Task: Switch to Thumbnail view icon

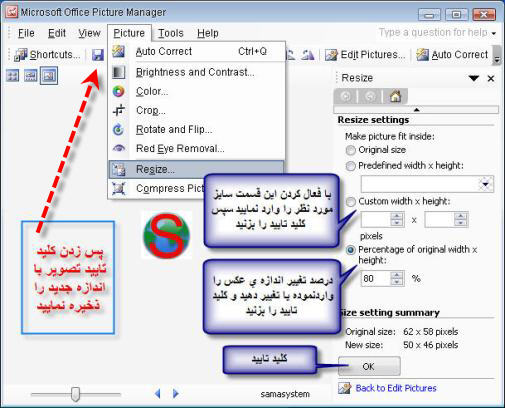Action: click(13, 76)
